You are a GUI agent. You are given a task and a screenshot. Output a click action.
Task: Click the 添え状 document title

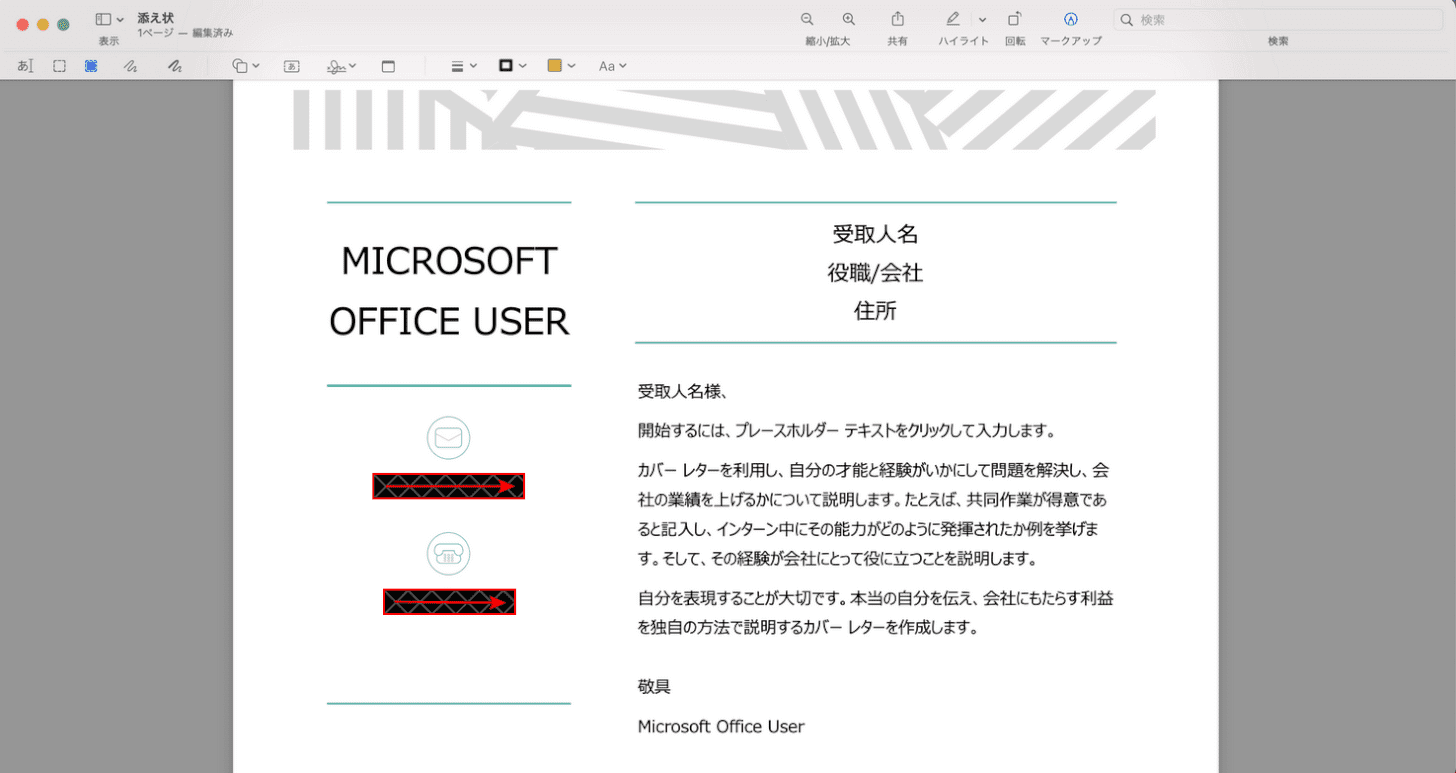coord(156,18)
